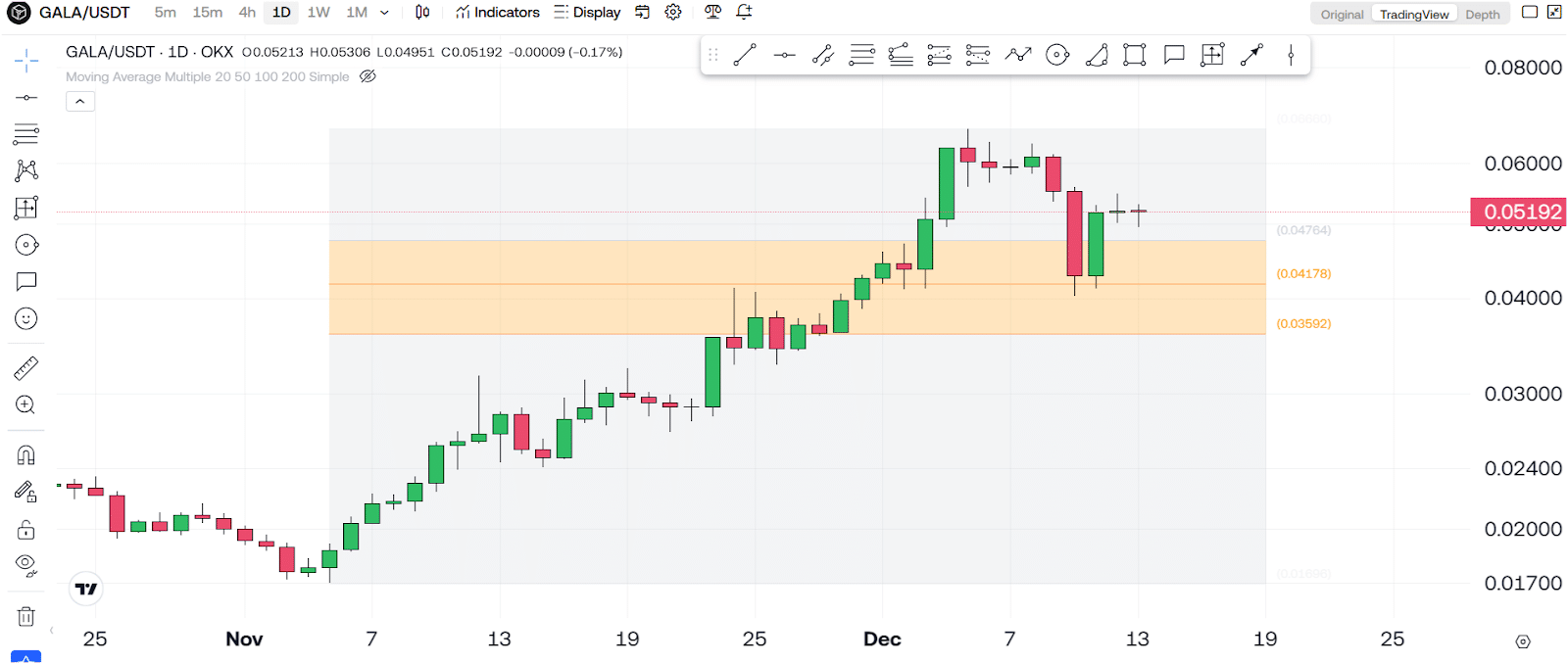Switch to Original chart view

(1342, 14)
